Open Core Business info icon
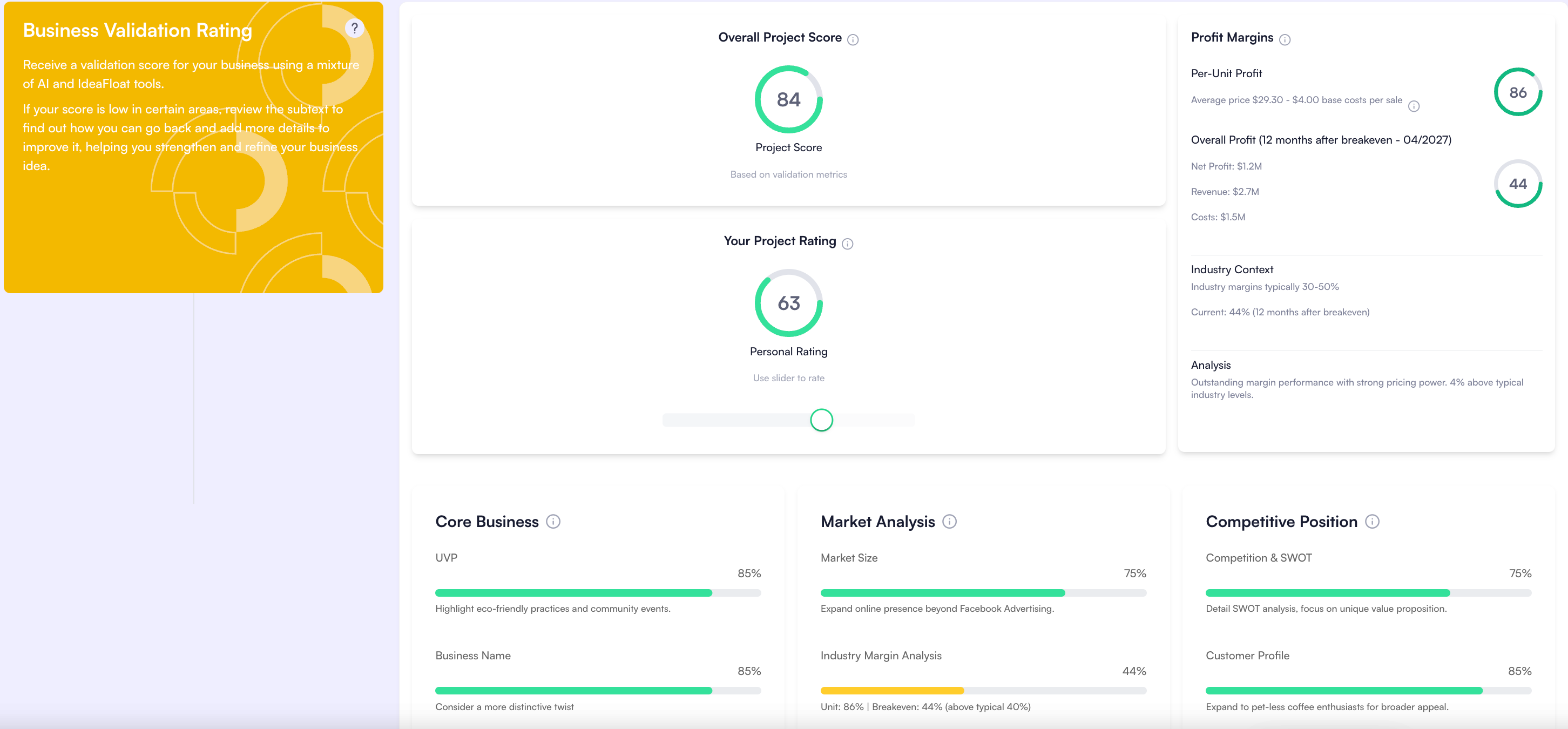 click(553, 522)
